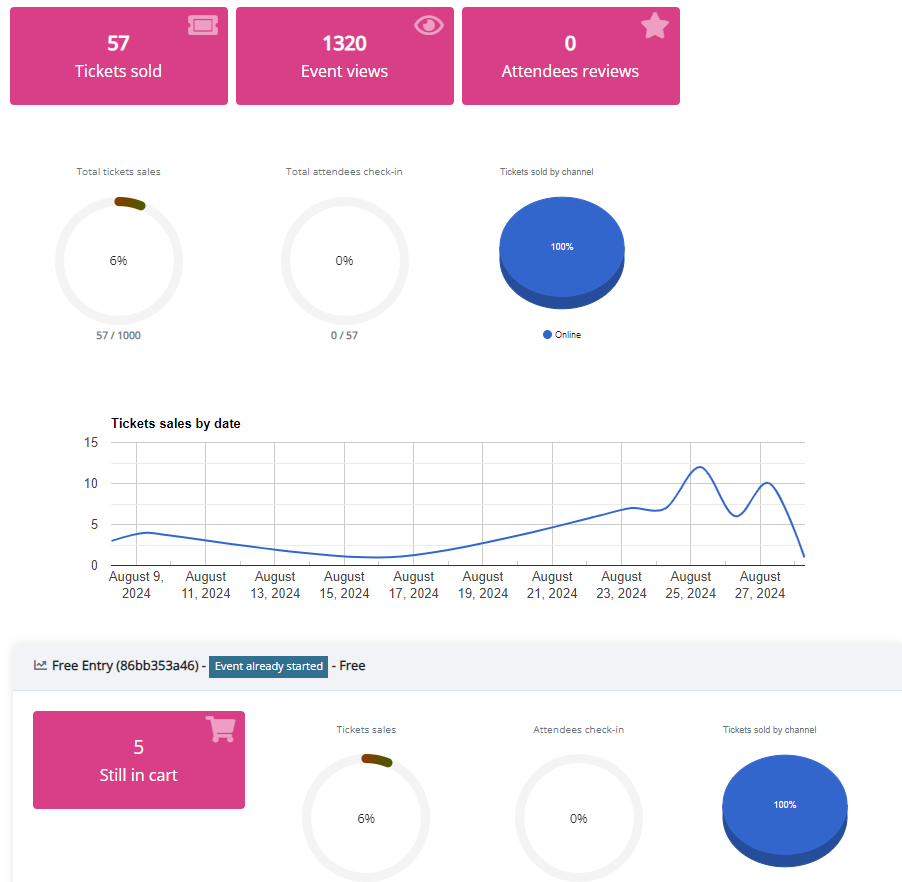Select the 0 Attendees reviews card
The height and width of the screenshot is (882, 902).
pyautogui.click(x=570, y=57)
